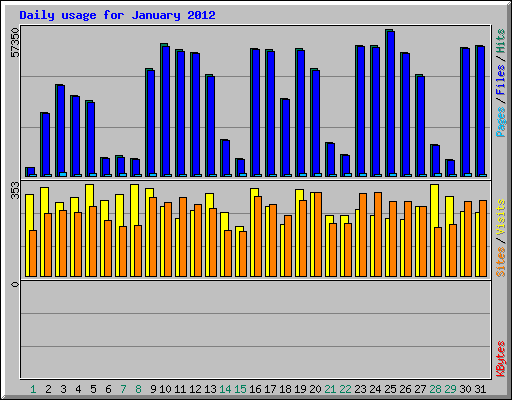Viewport: 512px width, 400px height.
Task: Click the 'Pages' legend label
Action: (x=500, y=122)
